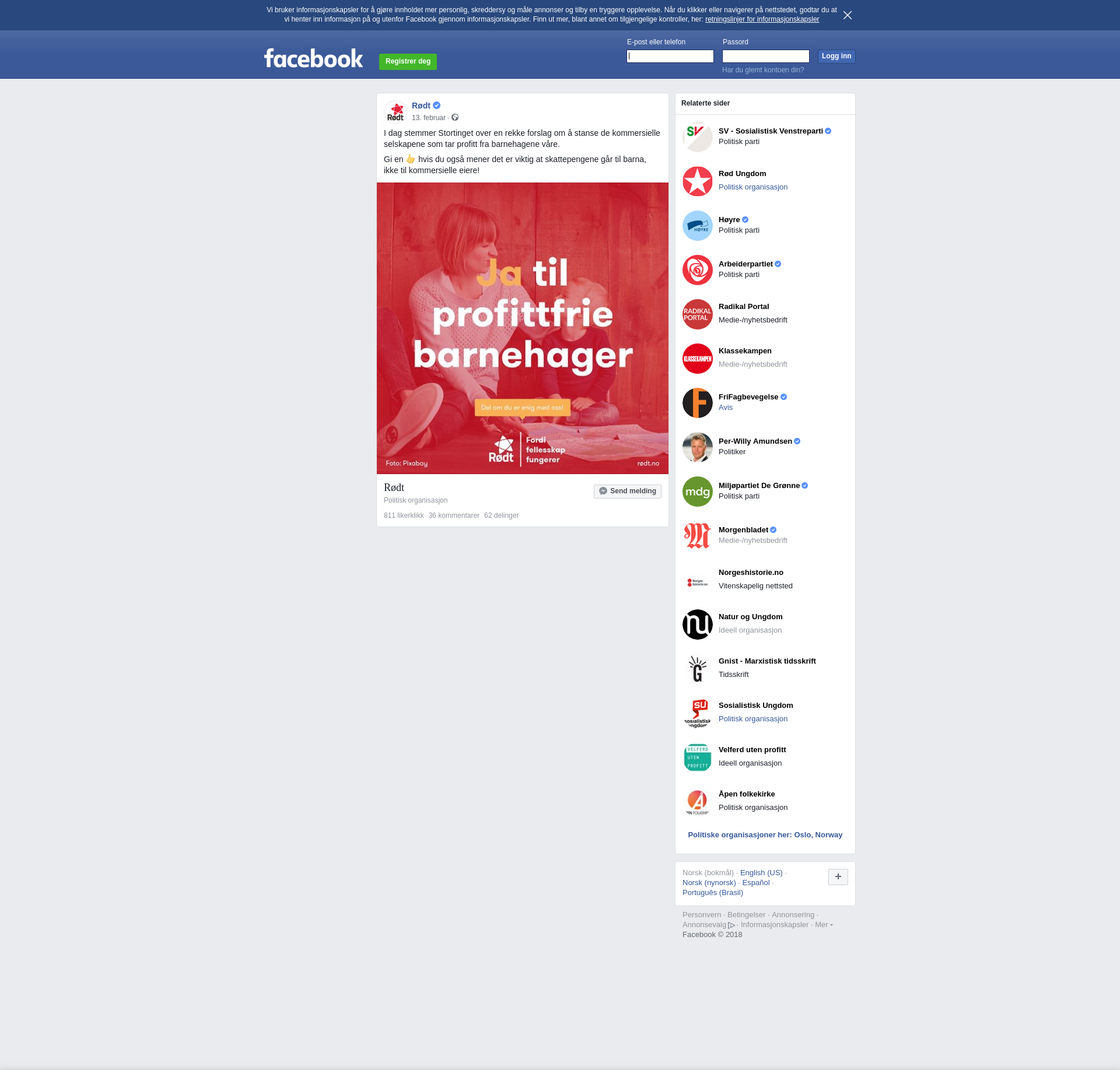Open Rød Ungdom star logo
Screen dimensions: 1120x1070
(698, 181)
